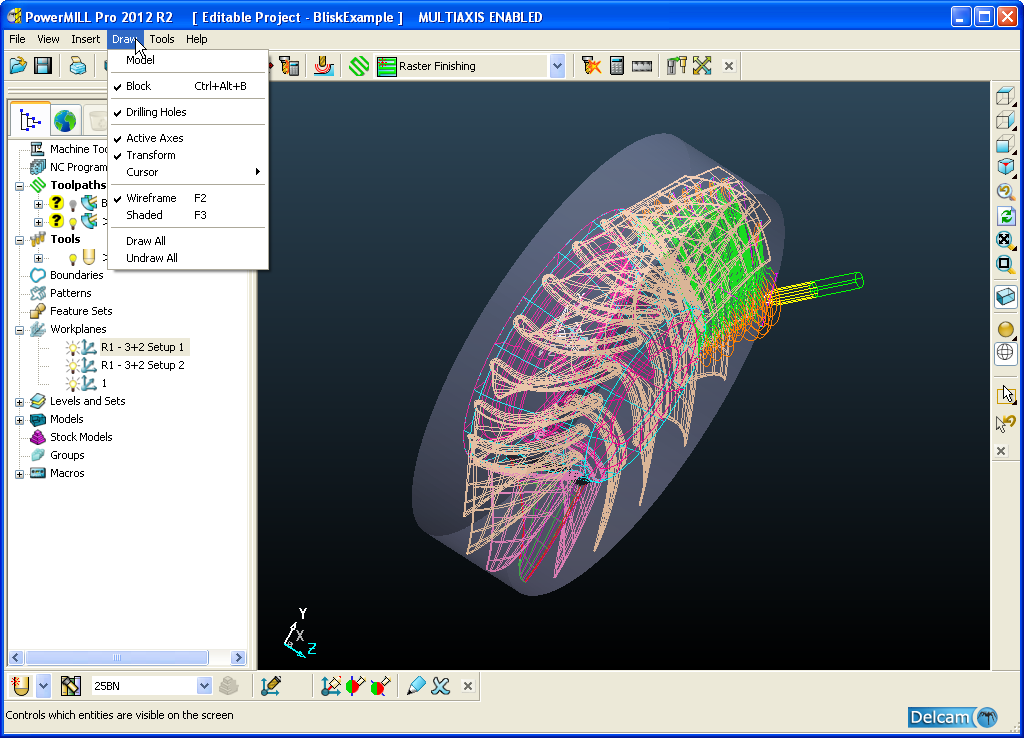Toggle light bulb for workplane 1
Viewport: 1024px width, 738px height.
coord(72,383)
